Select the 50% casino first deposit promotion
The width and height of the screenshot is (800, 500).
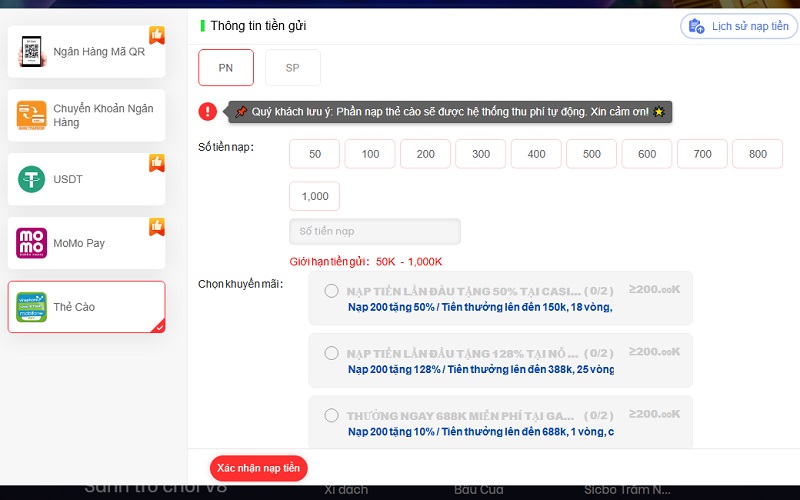click(x=331, y=291)
